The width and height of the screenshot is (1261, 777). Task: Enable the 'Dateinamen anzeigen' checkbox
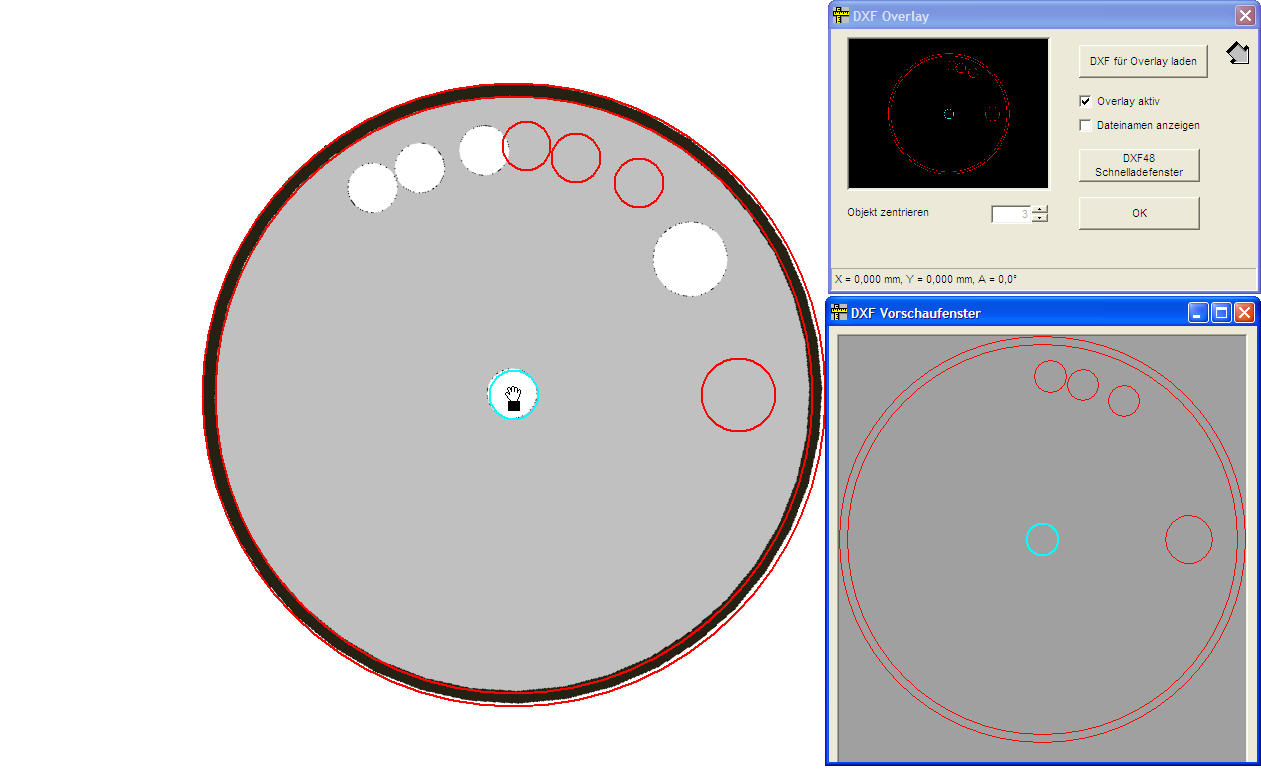tap(1085, 125)
